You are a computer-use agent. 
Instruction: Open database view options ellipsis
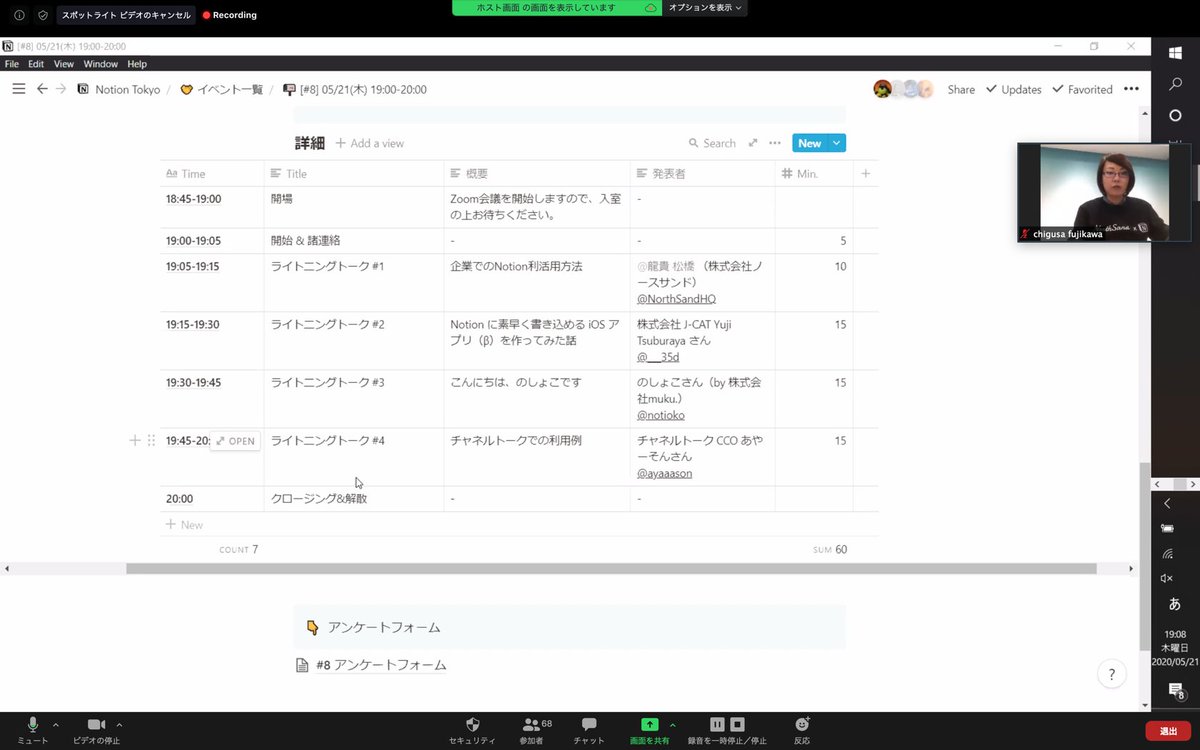[775, 143]
